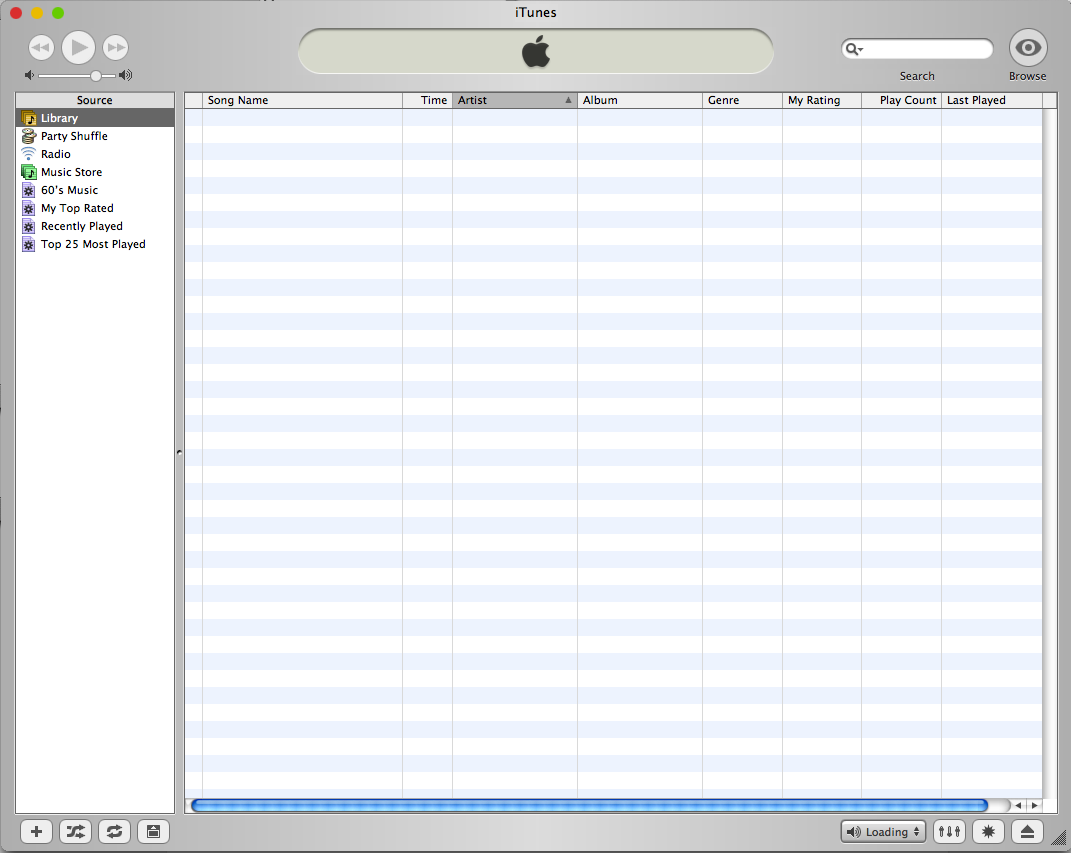Click the window resize grip corner

click(1058, 839)
